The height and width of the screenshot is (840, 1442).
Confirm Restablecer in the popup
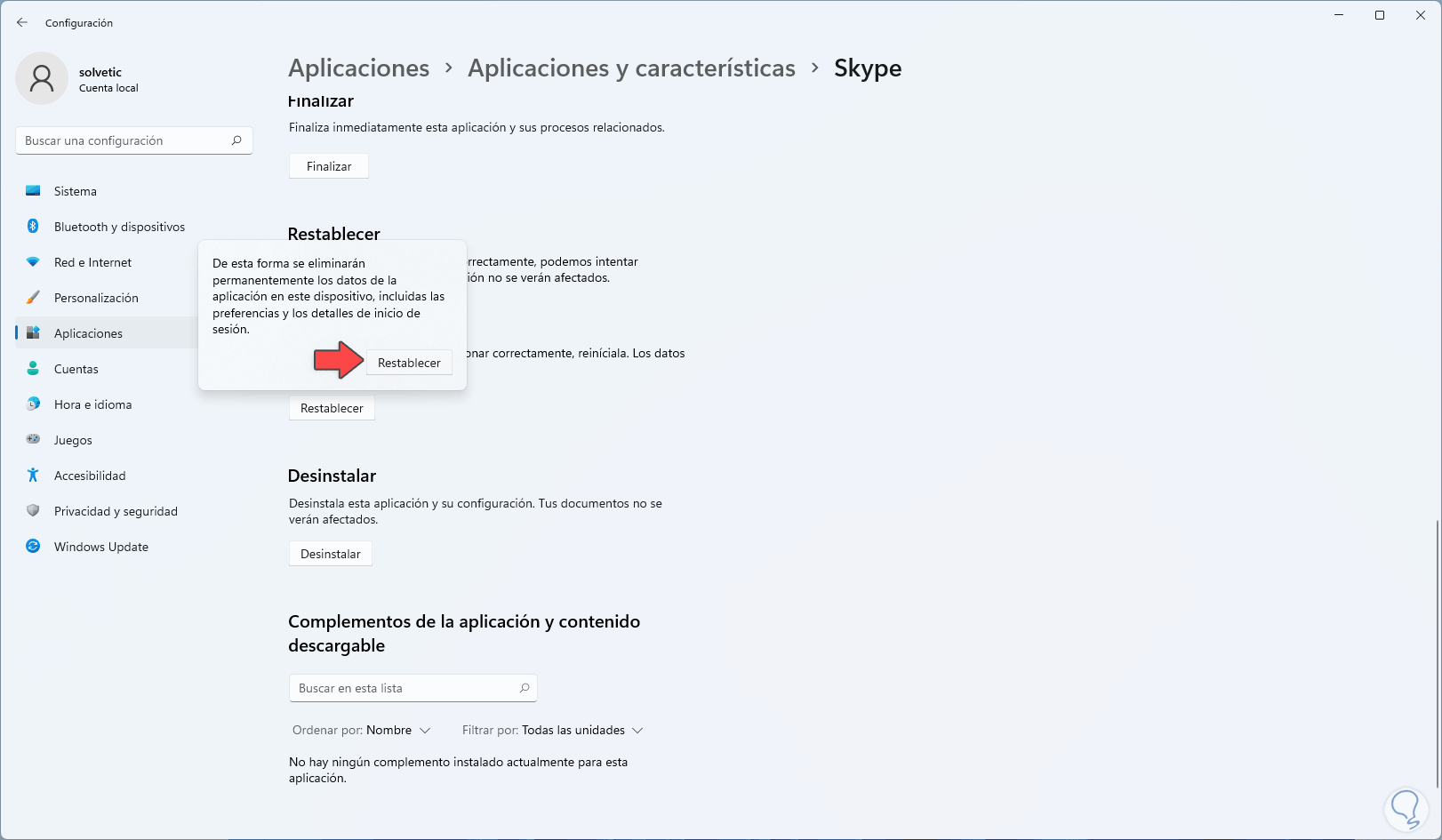coord(409,363)
